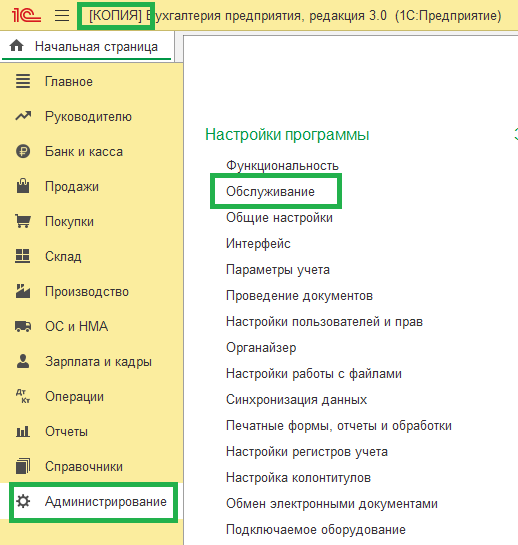Open the Обслуживание settings link

[270, 192]
